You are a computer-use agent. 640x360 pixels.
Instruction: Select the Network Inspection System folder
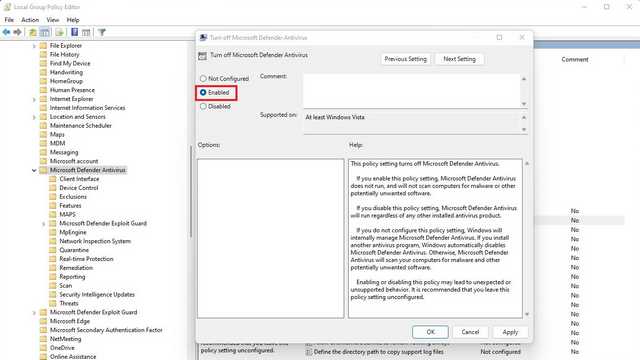pos(95,241)
